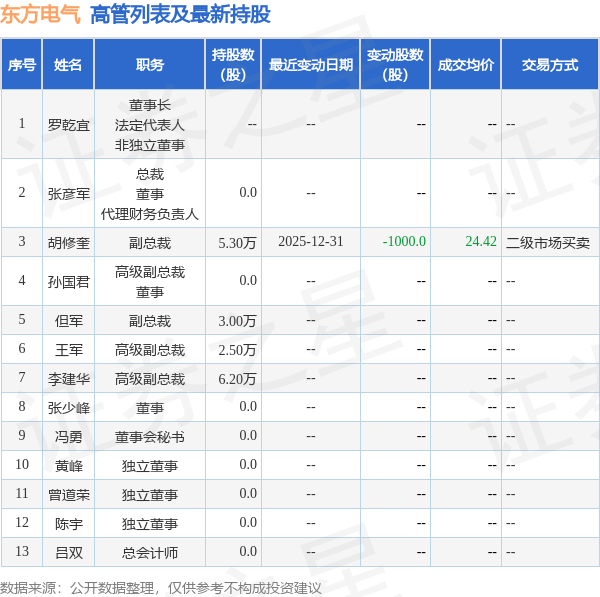Click the name 曾道荣
Viewport: 600px width, 597px height.
(x=68, y=495)
